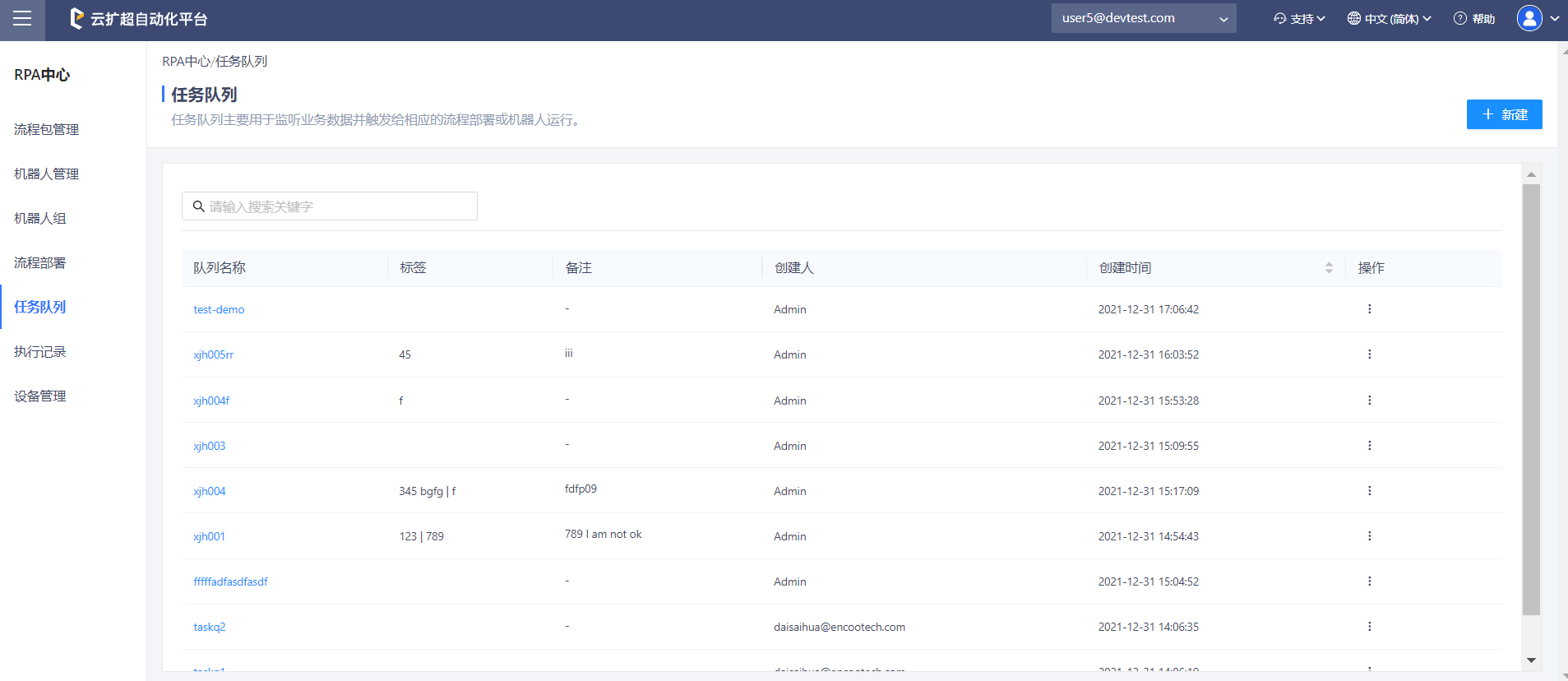Open 机器人组 in the sidebar

click(x=40, y=218)
